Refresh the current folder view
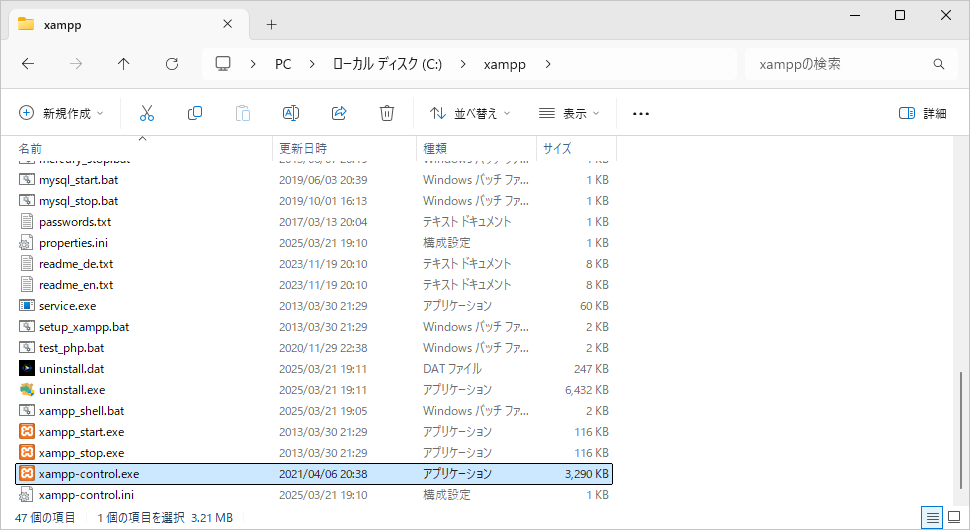The image size is (970, 530). click(x=172, y=64)
